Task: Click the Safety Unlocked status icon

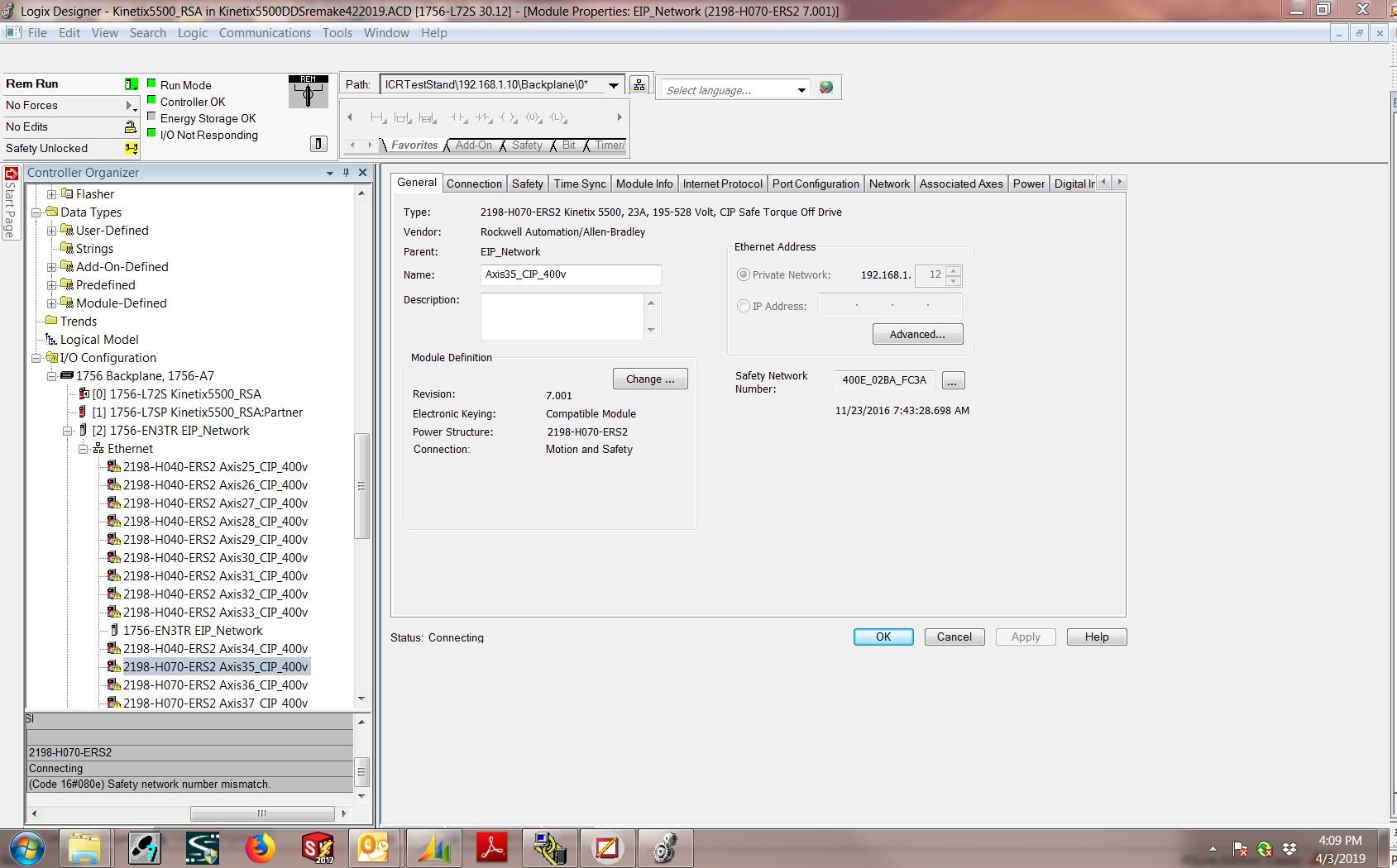Action: pyautogui.click(x=131, y=148)
